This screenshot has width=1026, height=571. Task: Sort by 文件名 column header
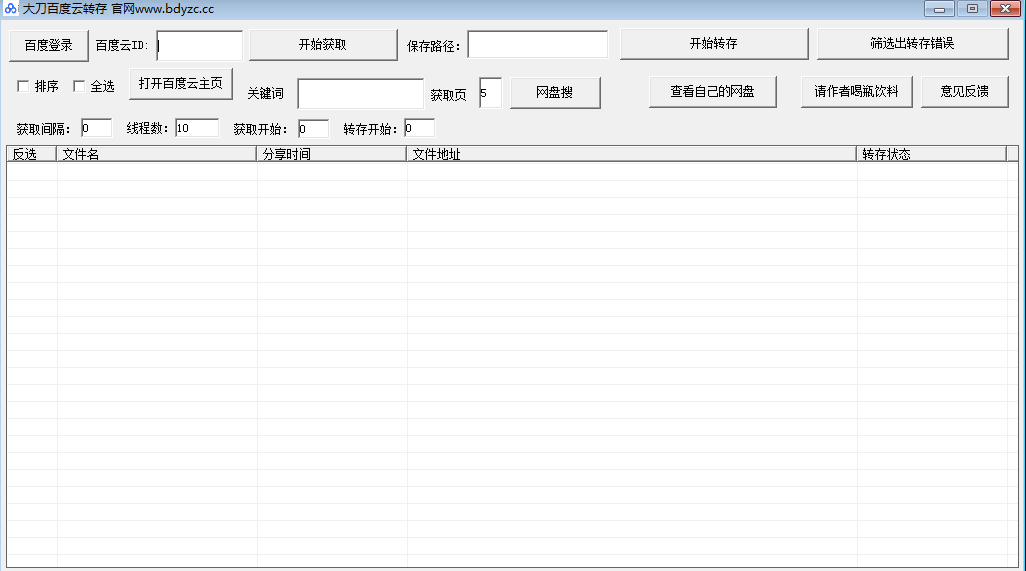(156, 154)
